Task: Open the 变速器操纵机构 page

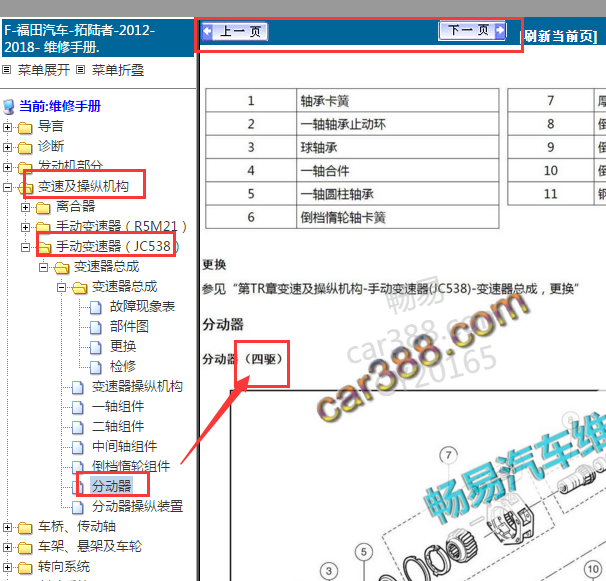Action: click(137, 387)
